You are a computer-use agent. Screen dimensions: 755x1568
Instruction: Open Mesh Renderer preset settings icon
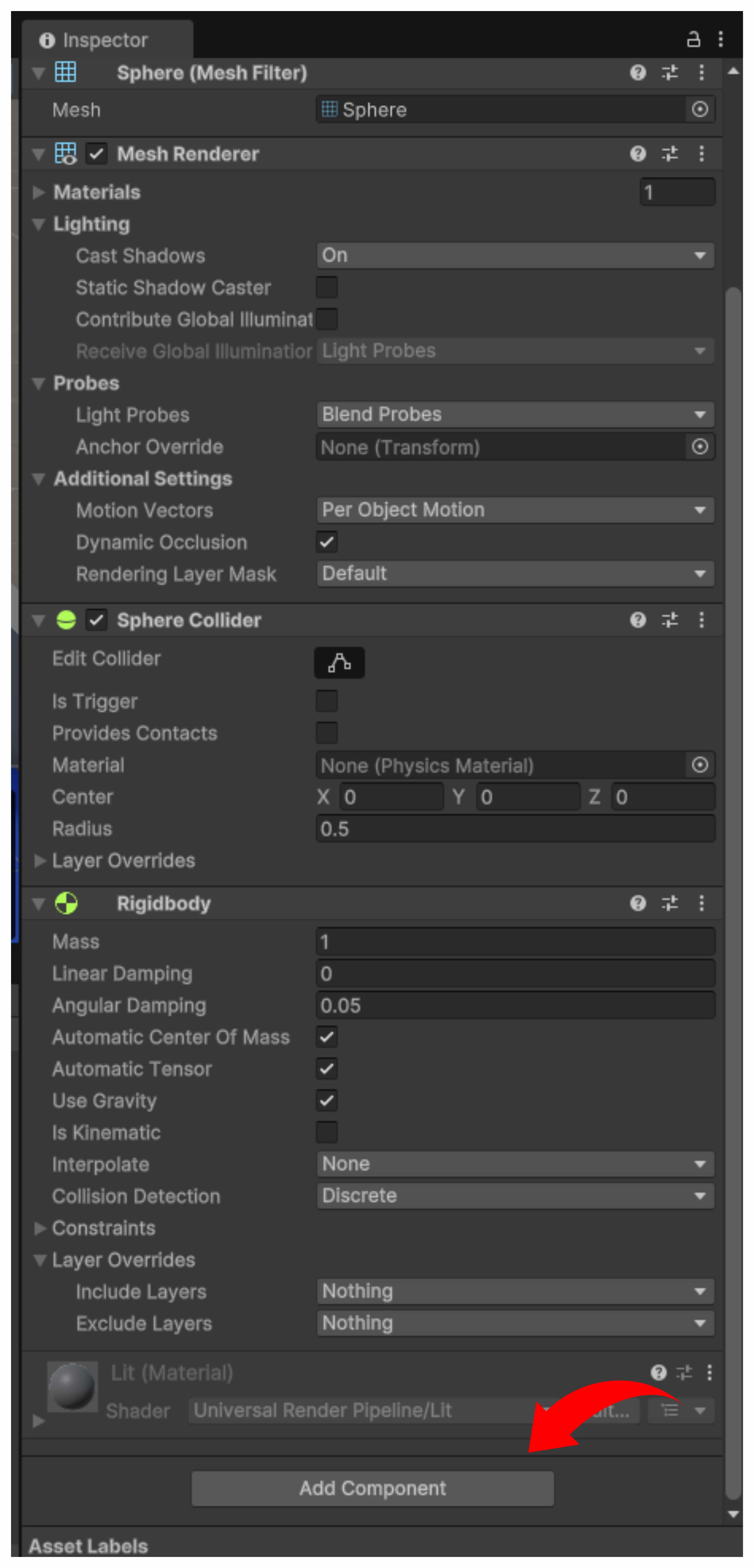coord(669,154)
